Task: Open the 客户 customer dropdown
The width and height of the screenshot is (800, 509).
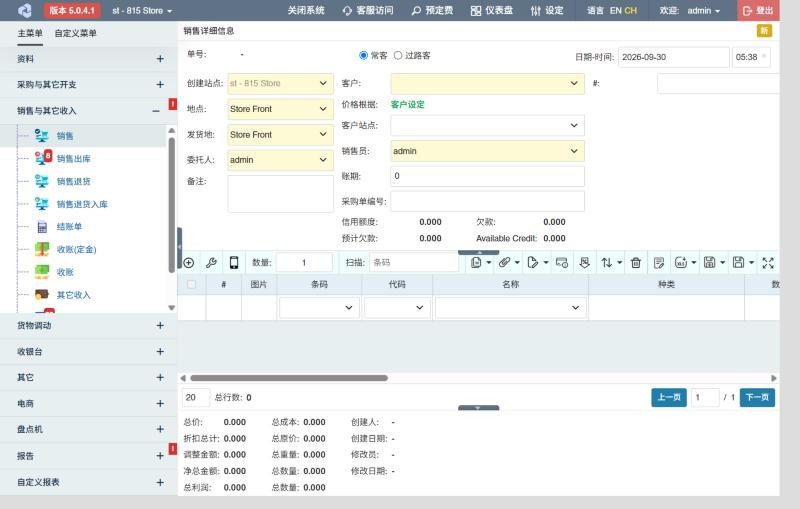Action: pyautogui.click(x=487, y=83)
